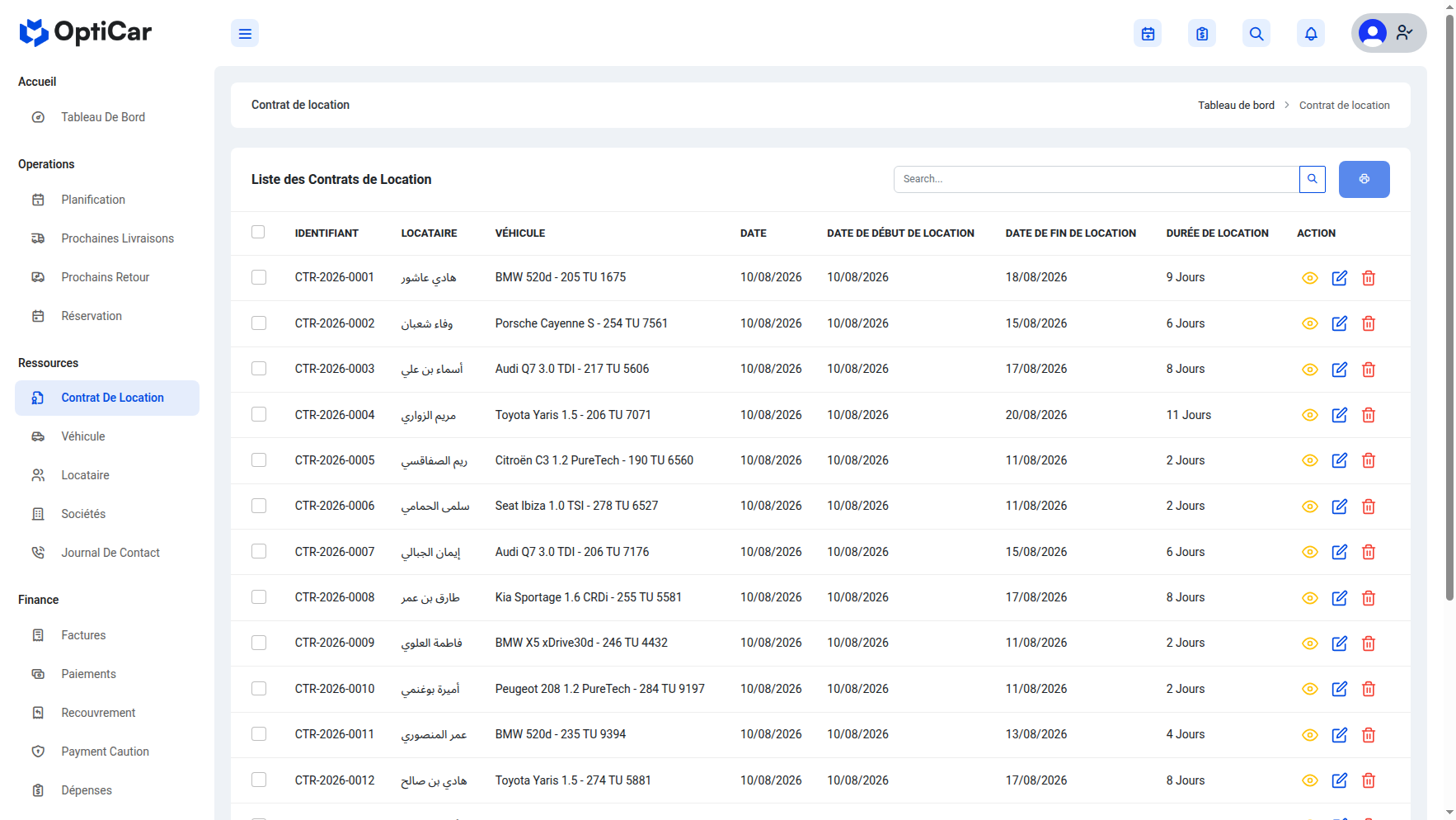Sort by DATE DE FIN DE LOCATION header

1070,233
